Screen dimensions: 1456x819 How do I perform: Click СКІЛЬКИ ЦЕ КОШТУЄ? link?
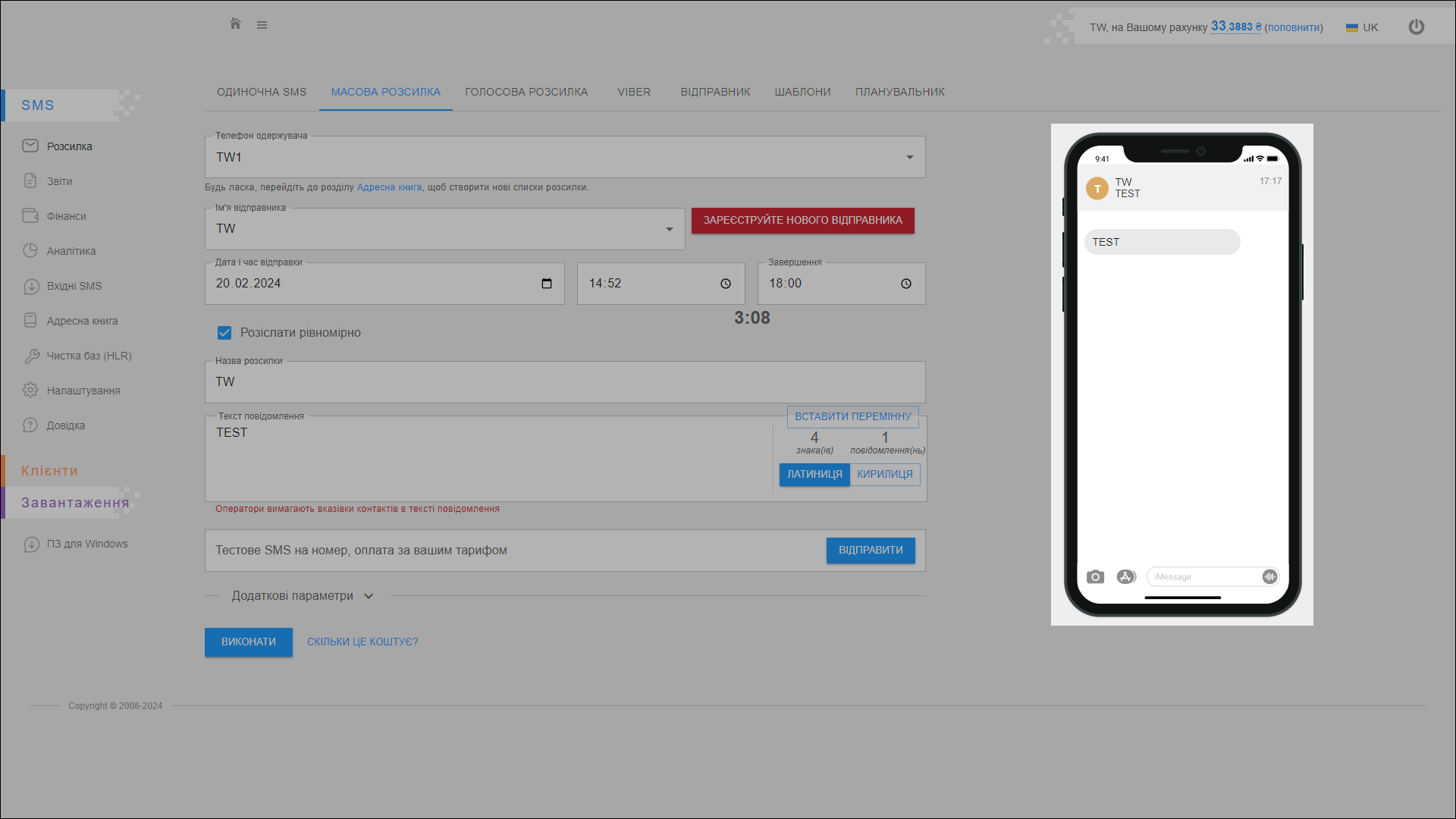[x=362, y=642]
